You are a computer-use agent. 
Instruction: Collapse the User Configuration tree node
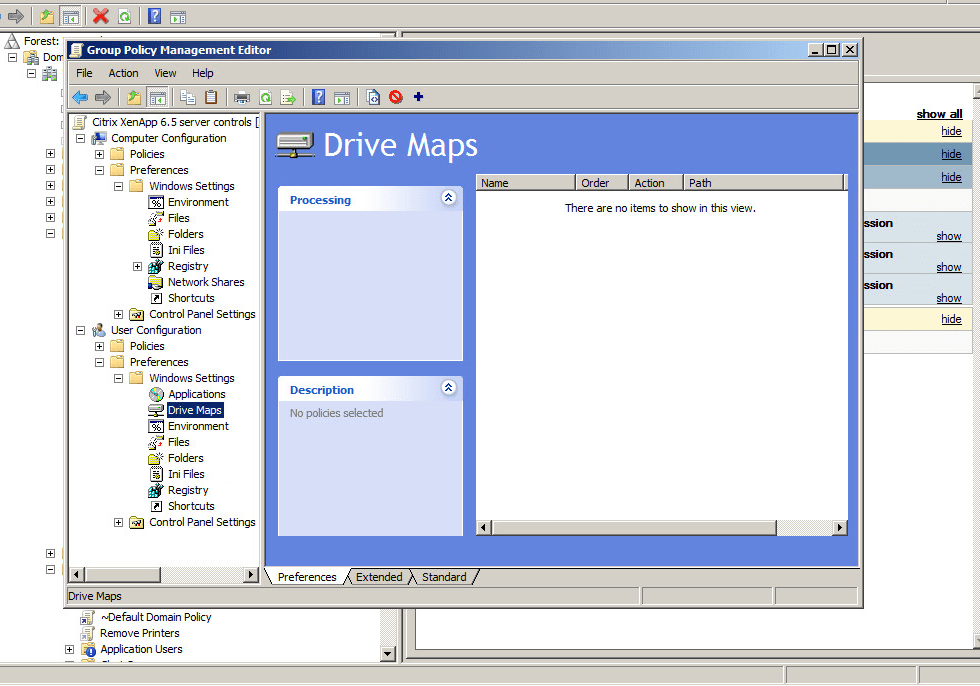(x=80, y=330)
